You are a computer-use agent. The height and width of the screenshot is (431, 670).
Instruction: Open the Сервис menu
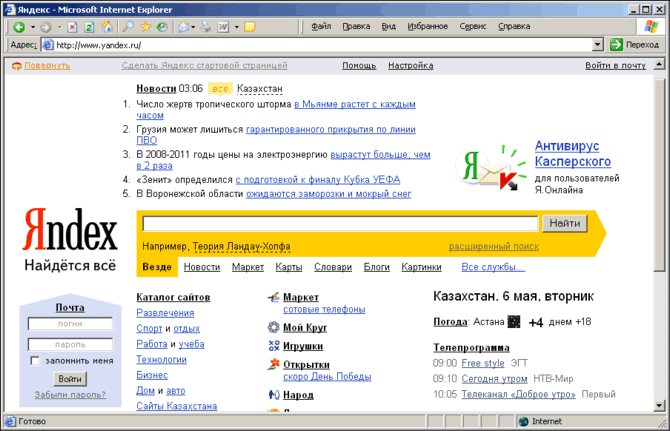click(x=473, y=26)
